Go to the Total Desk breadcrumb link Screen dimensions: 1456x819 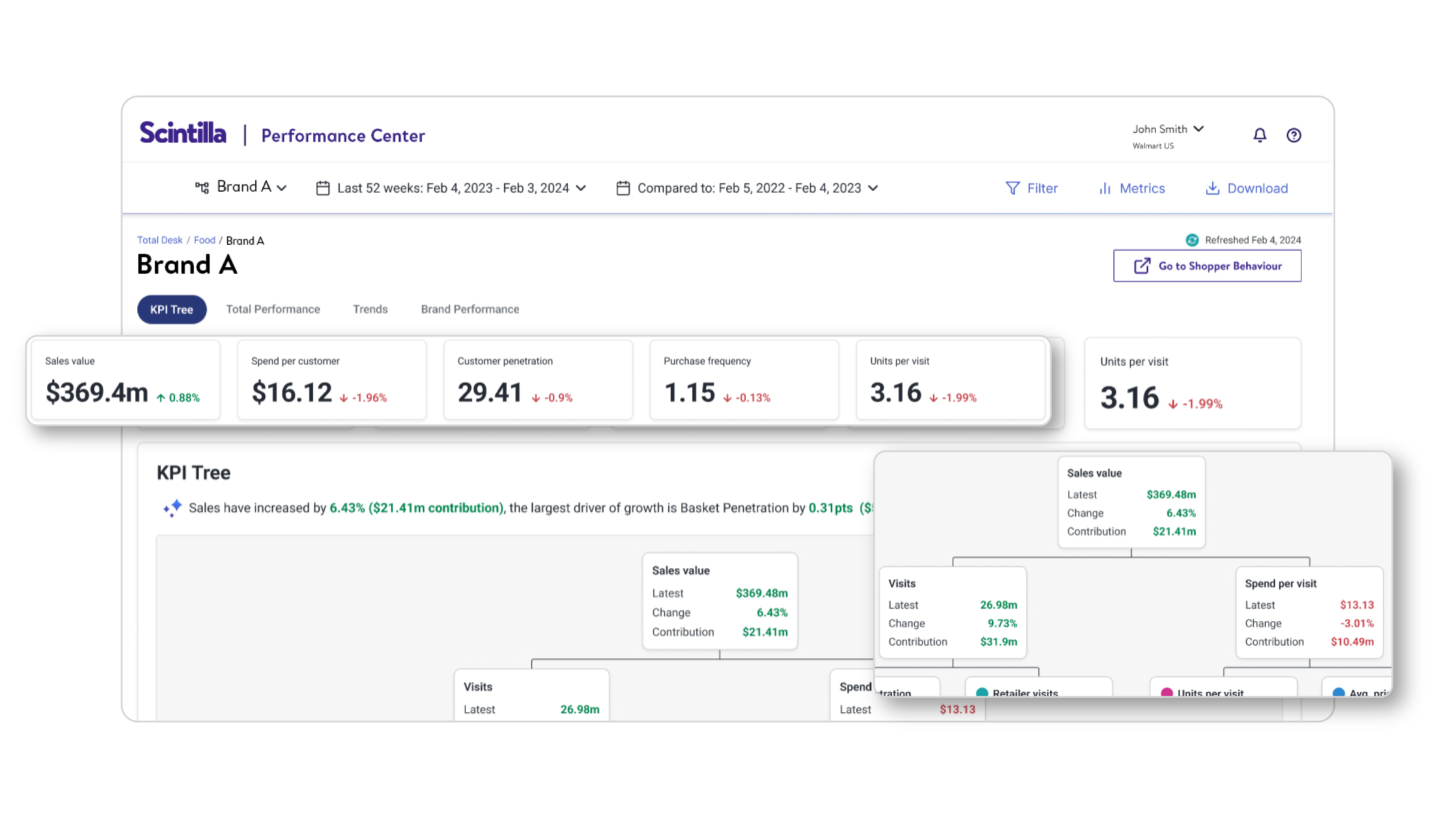click(160, 240)
